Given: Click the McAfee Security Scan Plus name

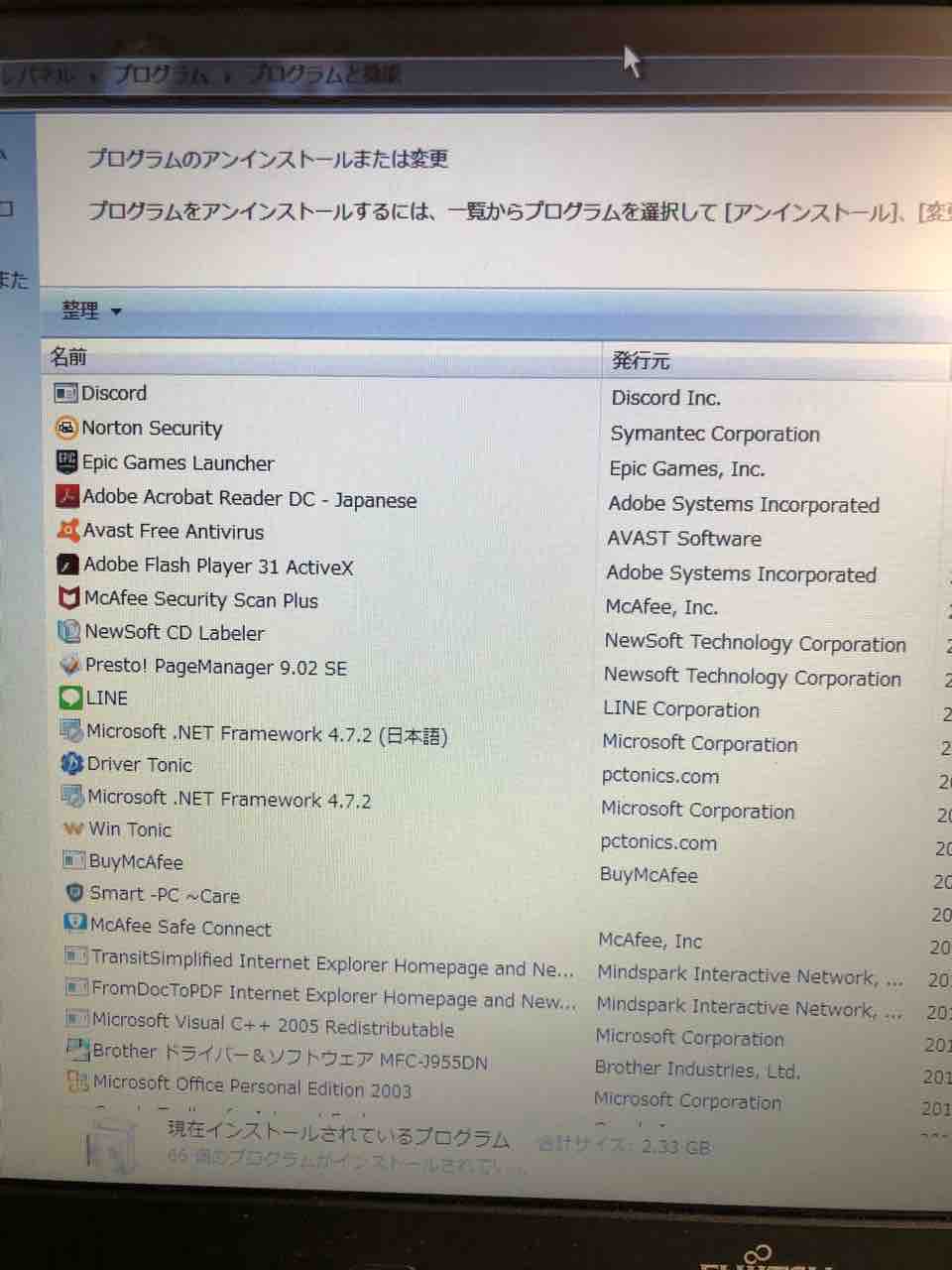Looking at the screenshot, I should [201, 600].
